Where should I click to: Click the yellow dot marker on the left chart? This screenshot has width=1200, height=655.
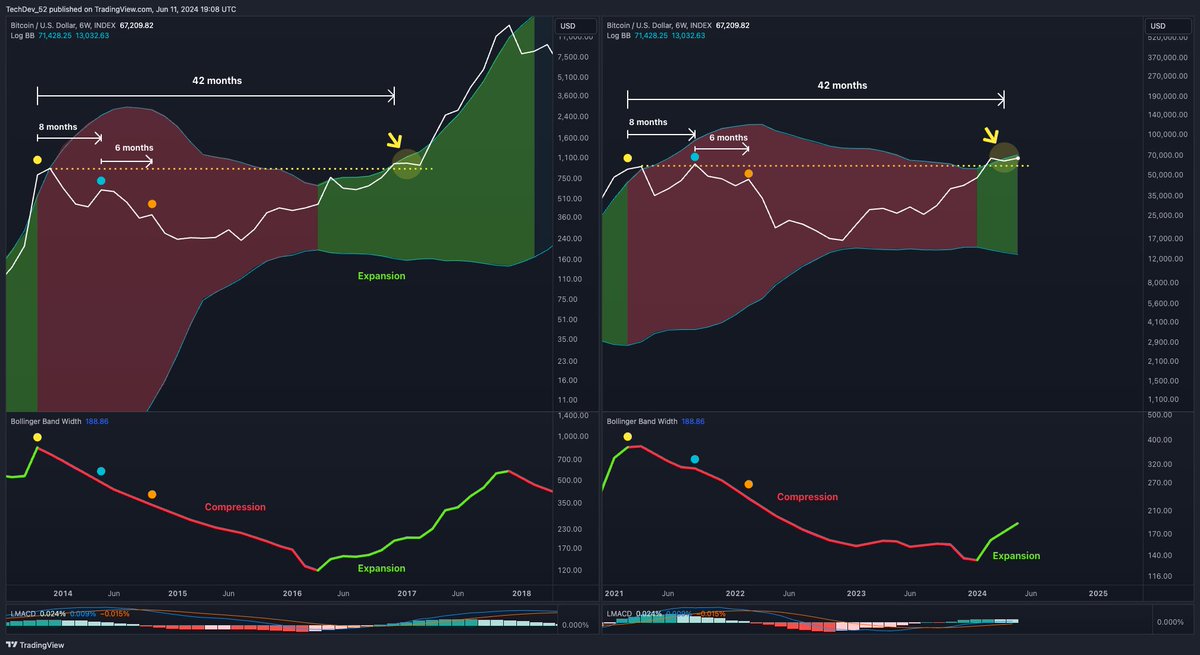point(37,159)
